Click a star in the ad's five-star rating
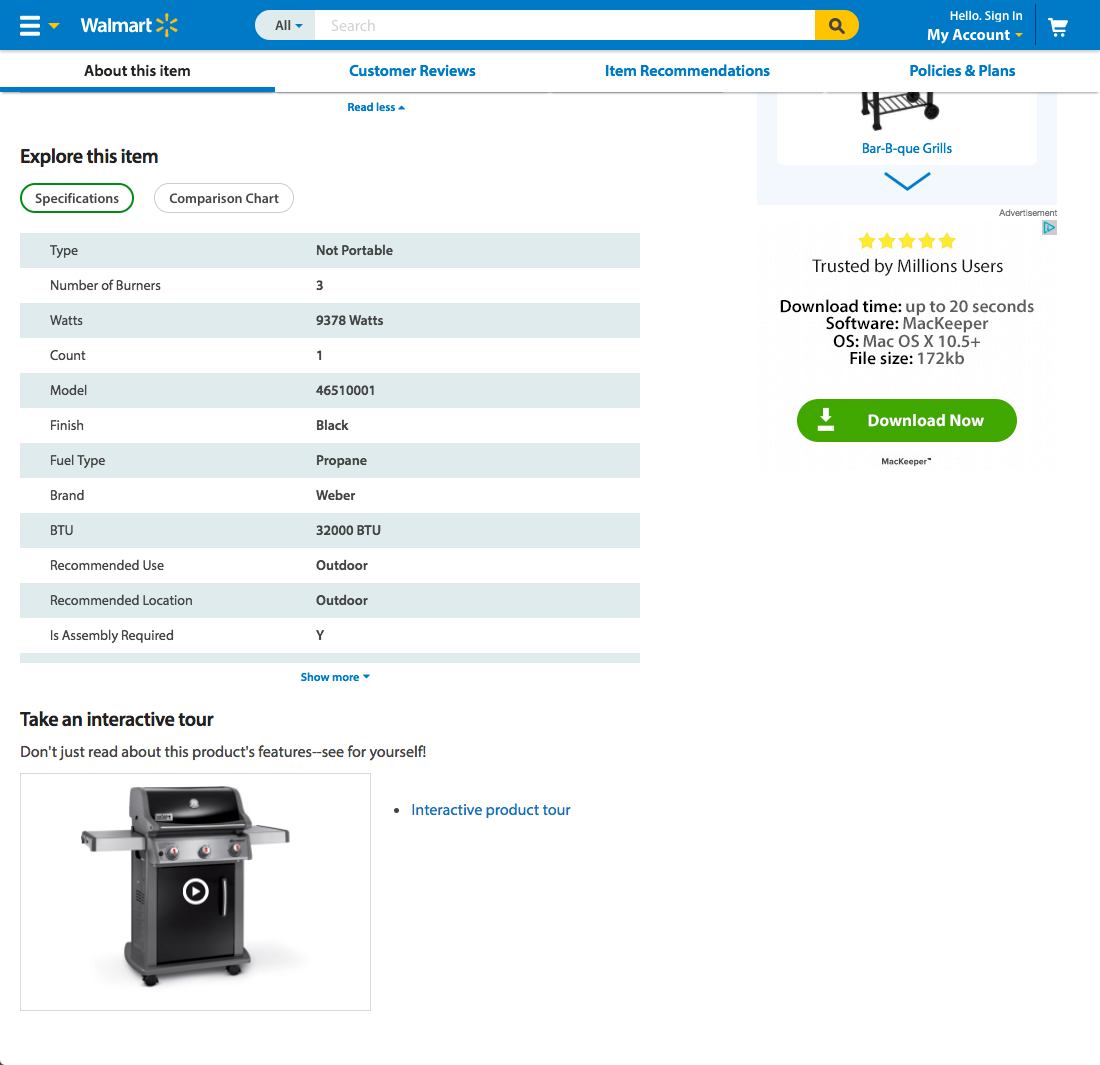Image resolution: width=1100 pixels, height=1065 pixels. click(x=906, y=240)
